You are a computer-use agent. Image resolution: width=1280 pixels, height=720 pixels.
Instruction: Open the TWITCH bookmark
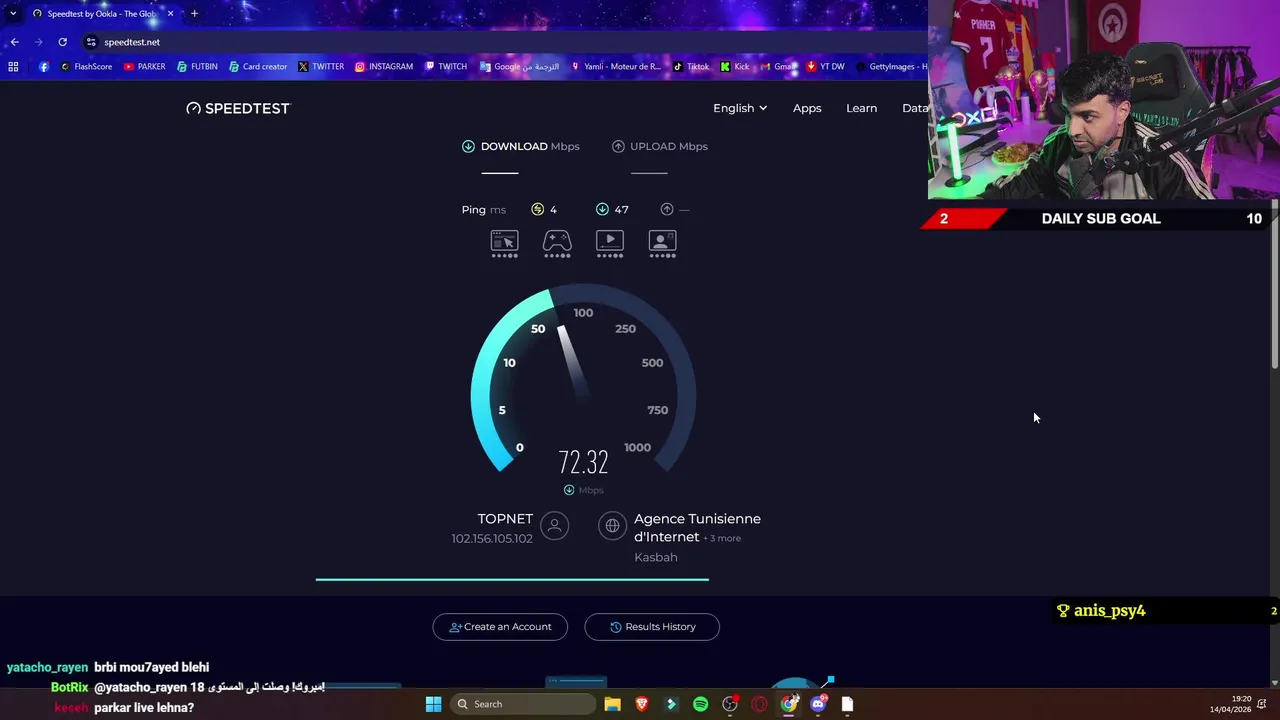(446, 67)
